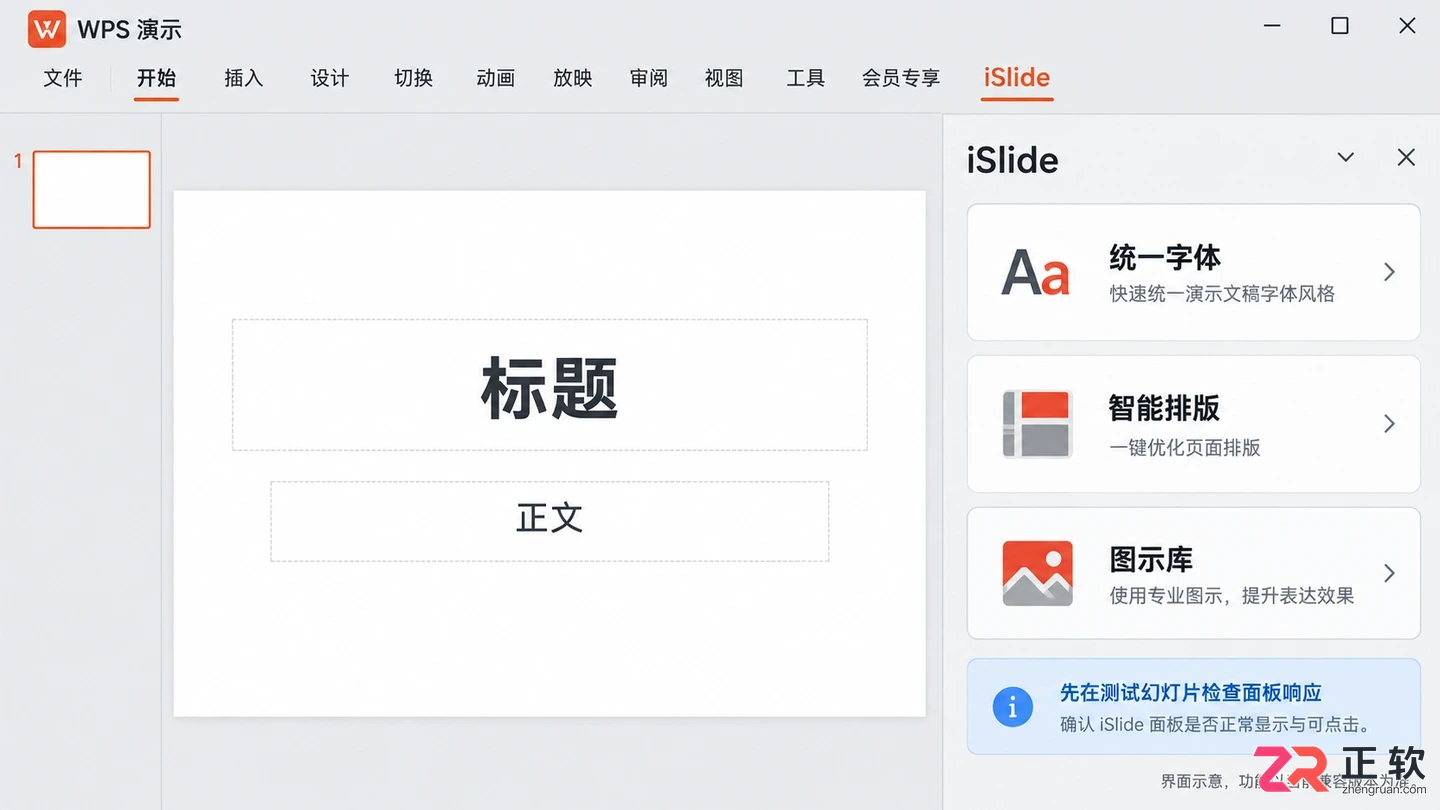The image size is (1440, 810).
Task: Click the text 确认 iSlide 面板是否正常显示与可点击。
Action: coord(1216,724)
